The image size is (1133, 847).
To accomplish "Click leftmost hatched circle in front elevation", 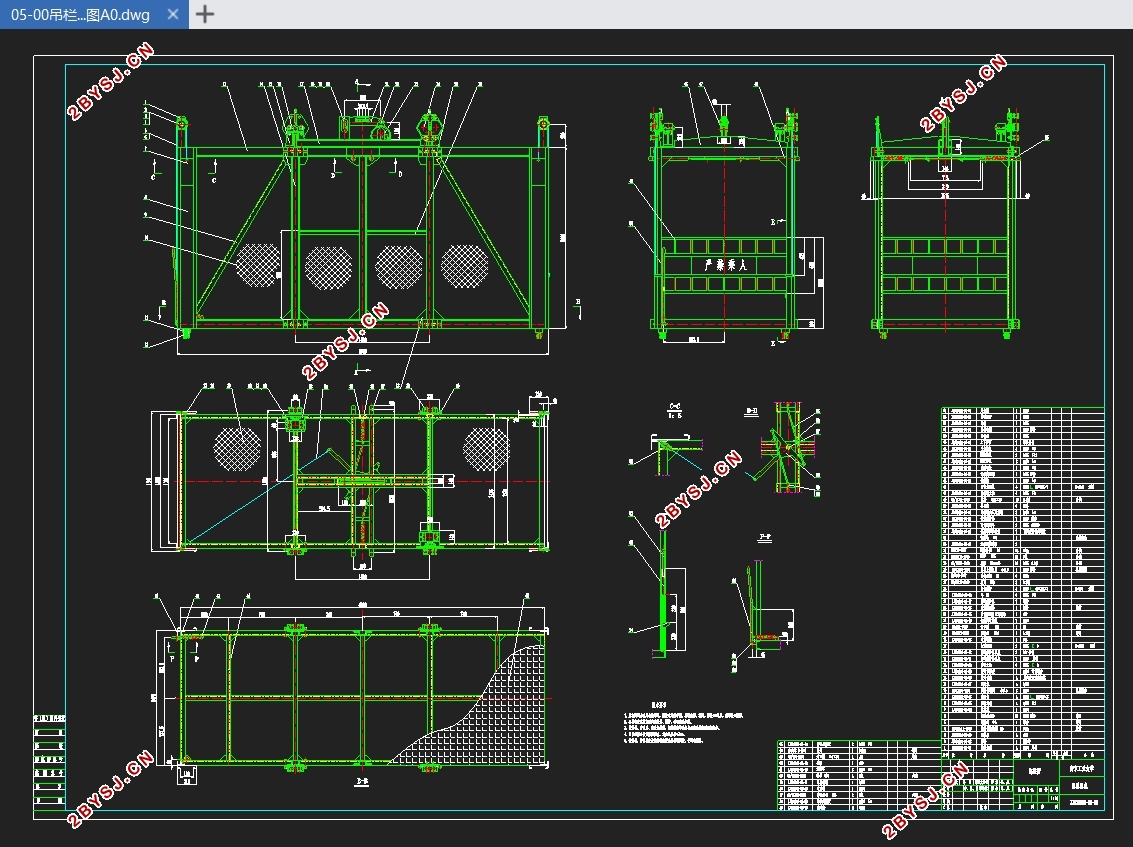I will pos(259,266).
